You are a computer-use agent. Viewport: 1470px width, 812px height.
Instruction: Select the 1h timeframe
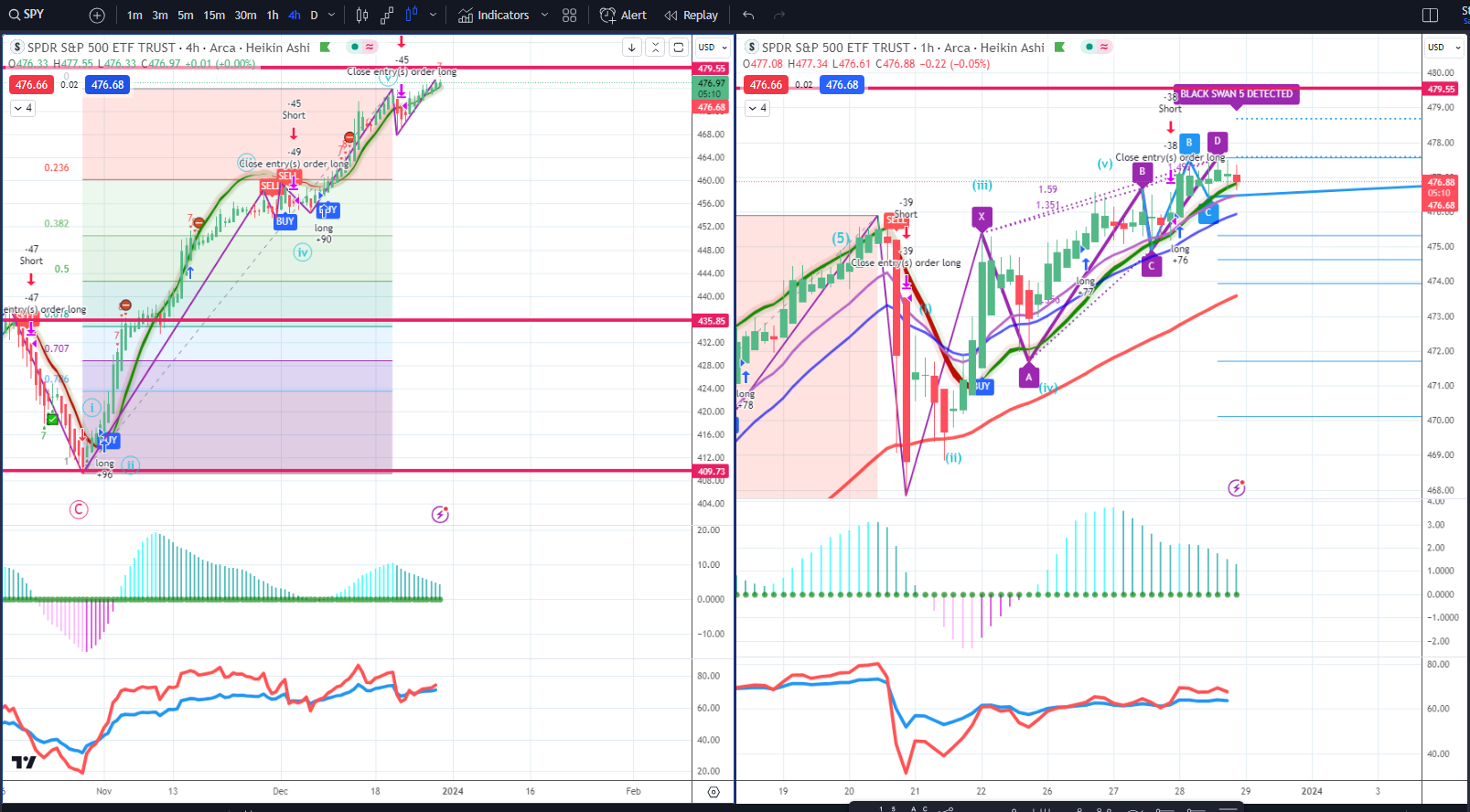[273, 16]
